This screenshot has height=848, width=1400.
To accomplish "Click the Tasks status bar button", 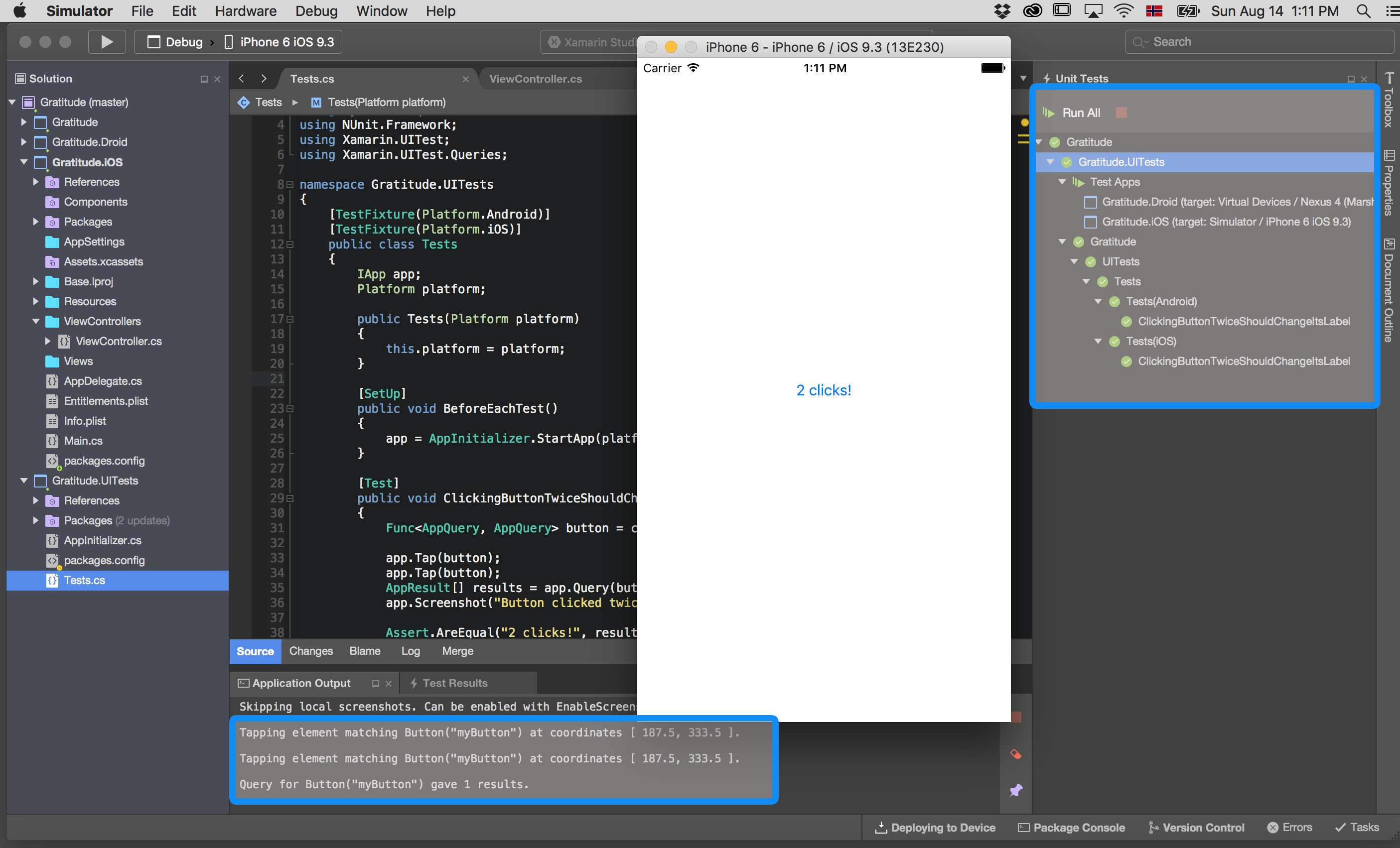I will point(1357,827).
